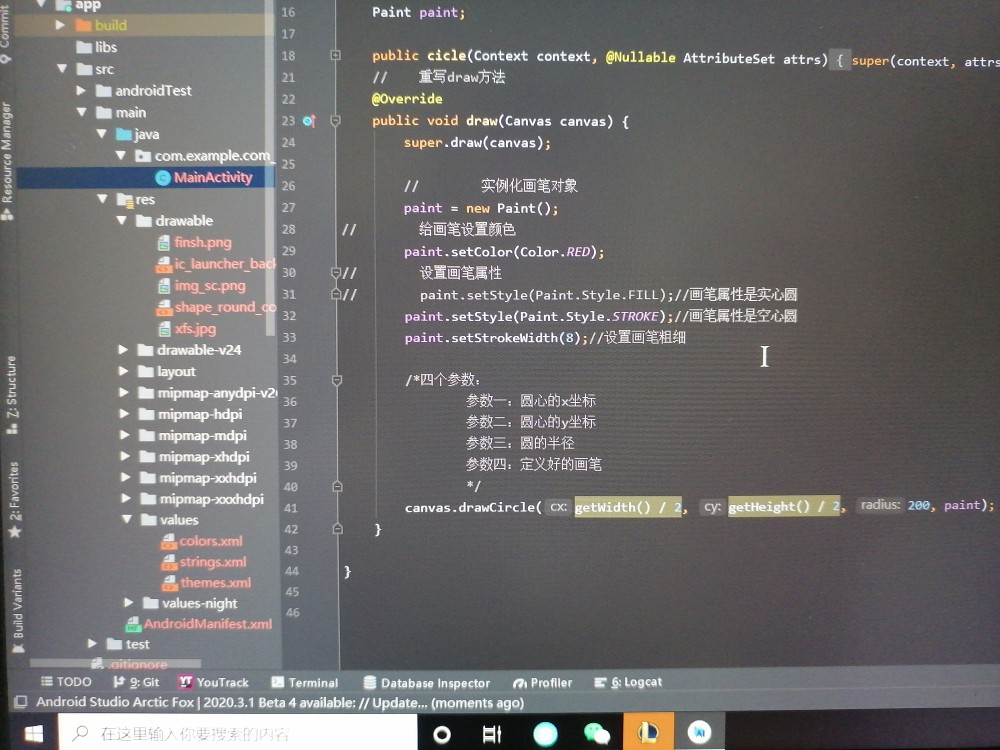
Task: Collapse the res folder
Action: [102, 199]
